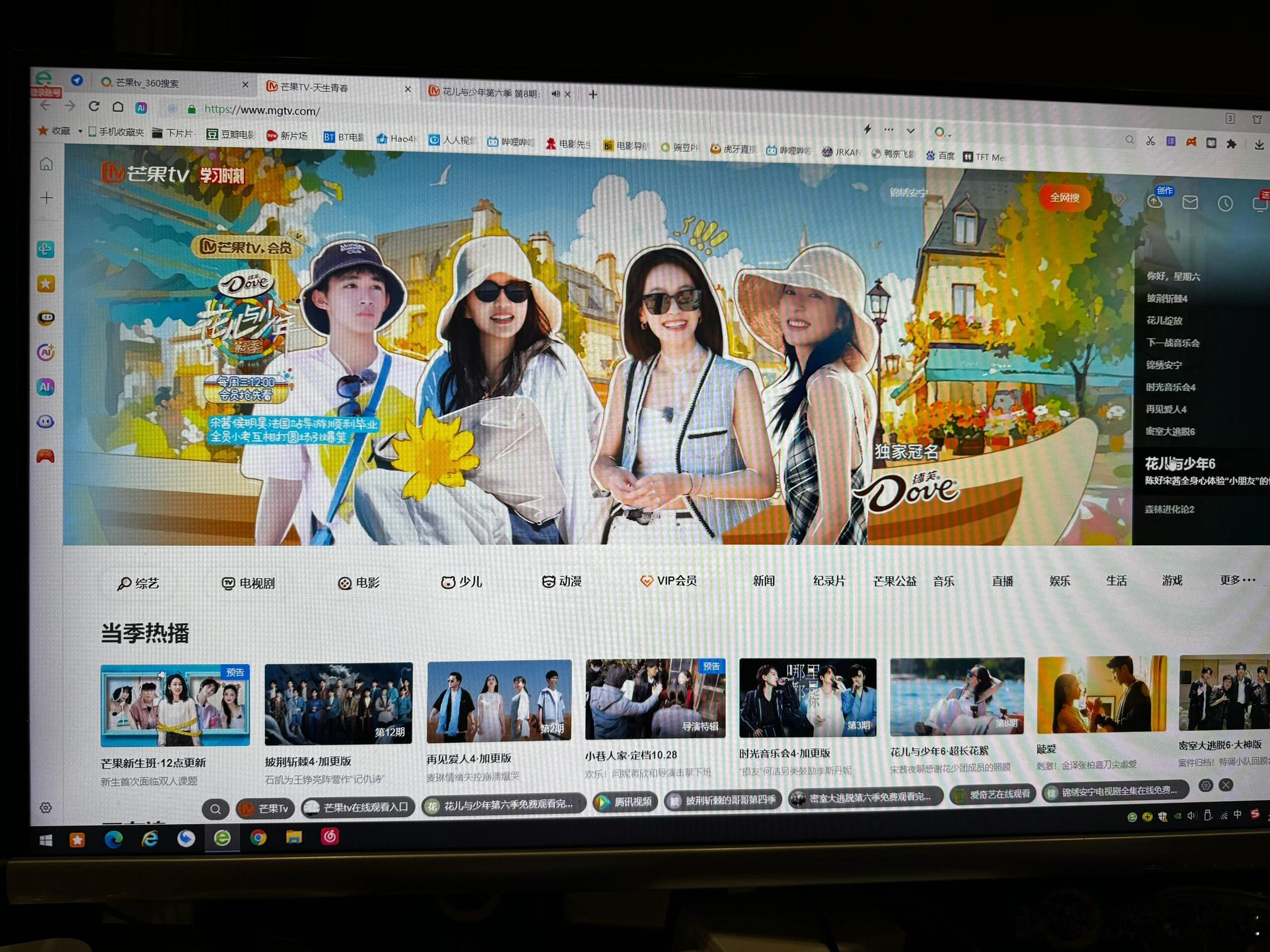
Task: Open the square blue AI sidebar icon
Action: point(46,387)
